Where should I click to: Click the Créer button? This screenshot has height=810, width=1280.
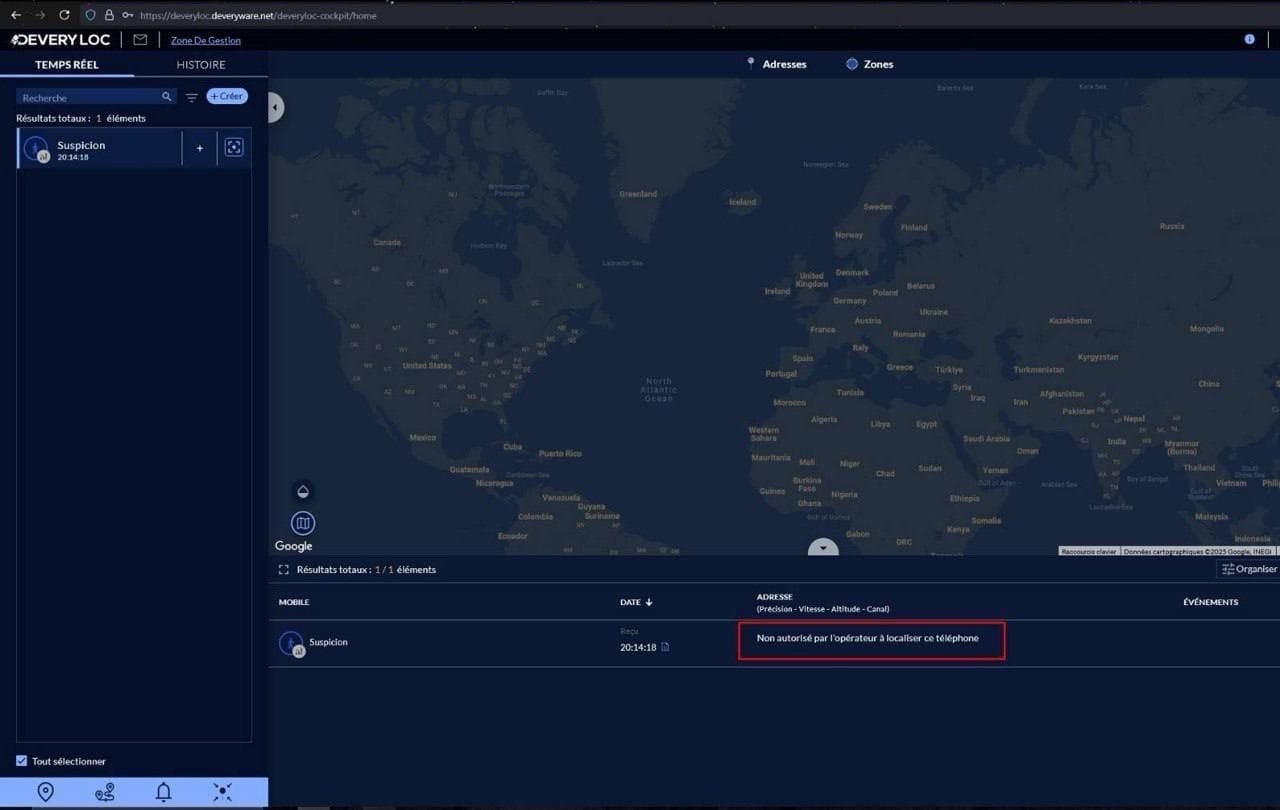tap(227, 96)
